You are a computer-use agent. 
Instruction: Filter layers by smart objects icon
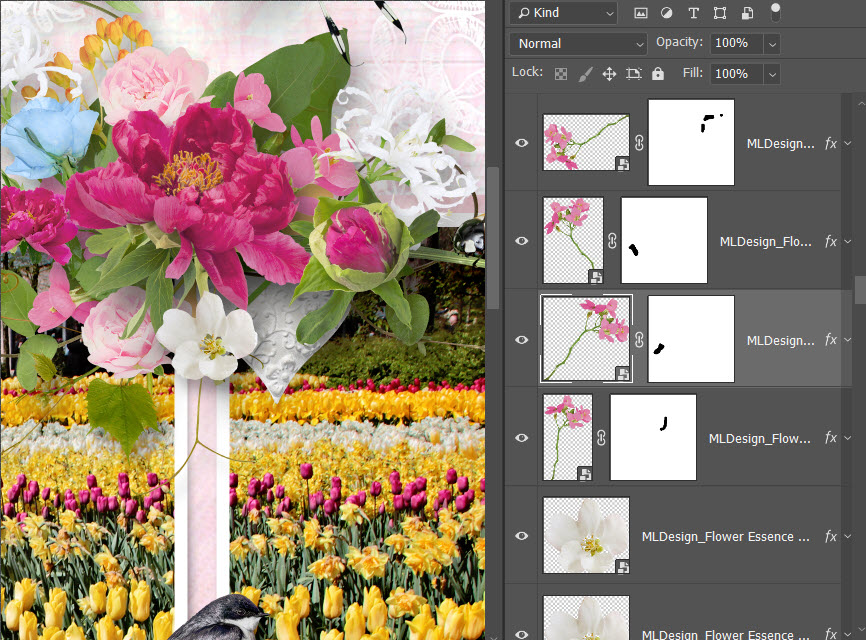(x=747, y=13)
